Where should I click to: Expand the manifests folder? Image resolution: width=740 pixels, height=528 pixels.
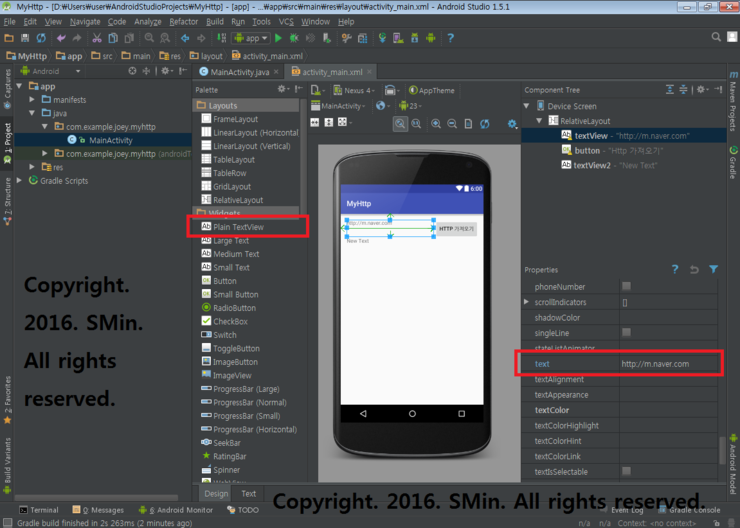click(32, 100)
